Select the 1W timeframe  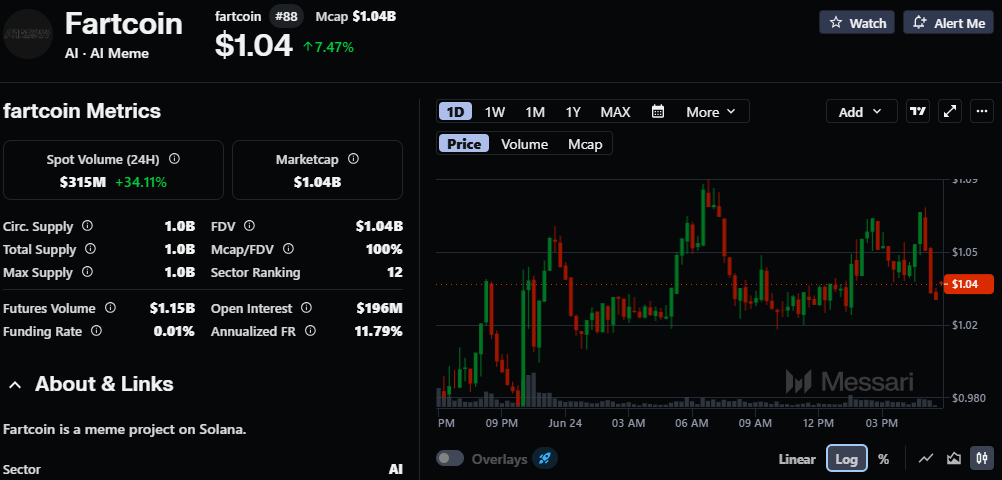point(495,112)
